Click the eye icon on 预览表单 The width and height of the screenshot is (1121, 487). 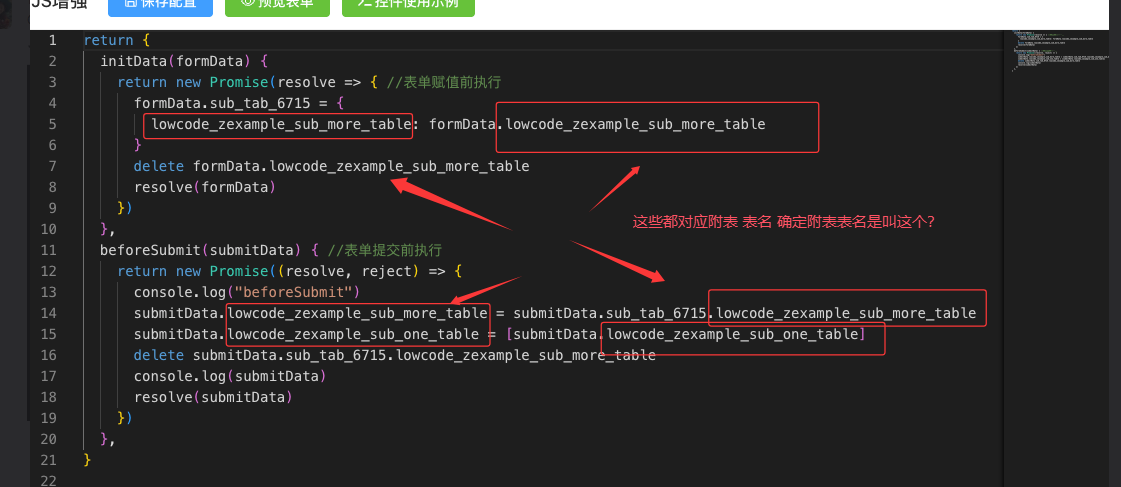[246, 4]
